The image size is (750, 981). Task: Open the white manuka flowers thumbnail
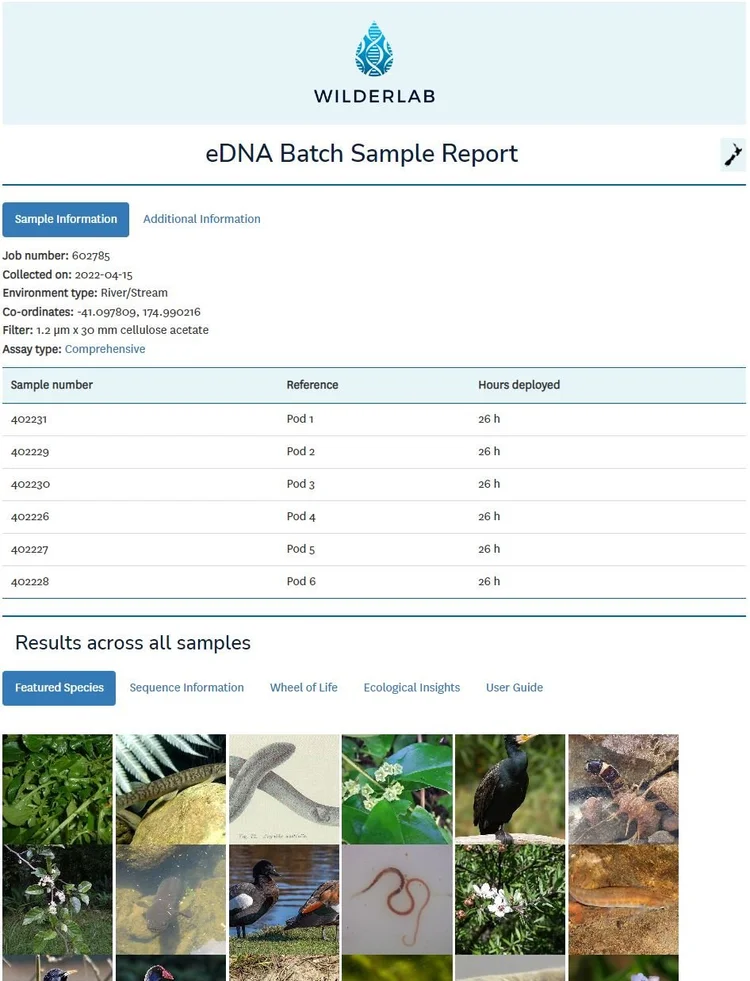pos(510,900)
